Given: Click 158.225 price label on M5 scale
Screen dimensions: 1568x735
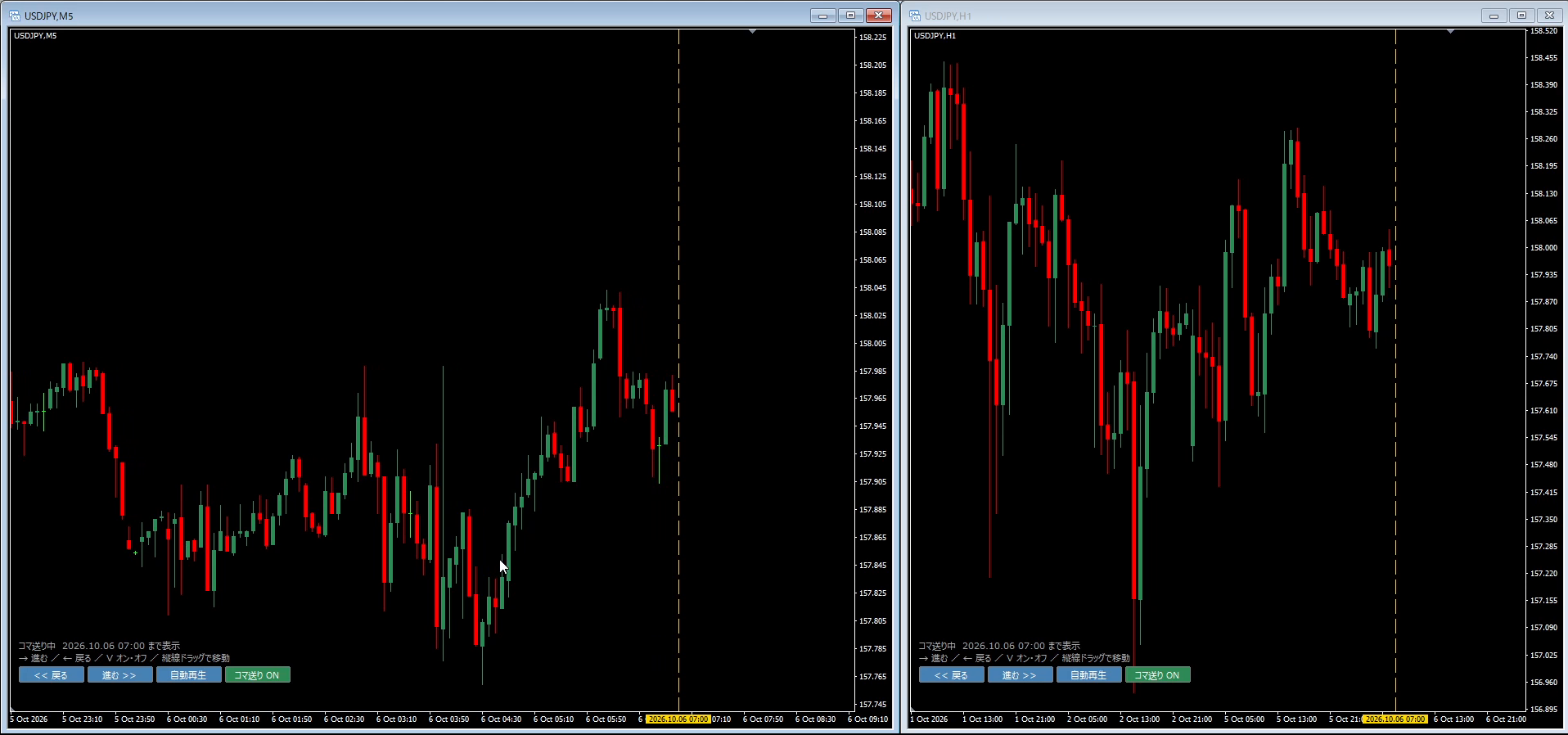Looking at the screenshot, I should 872,38.
